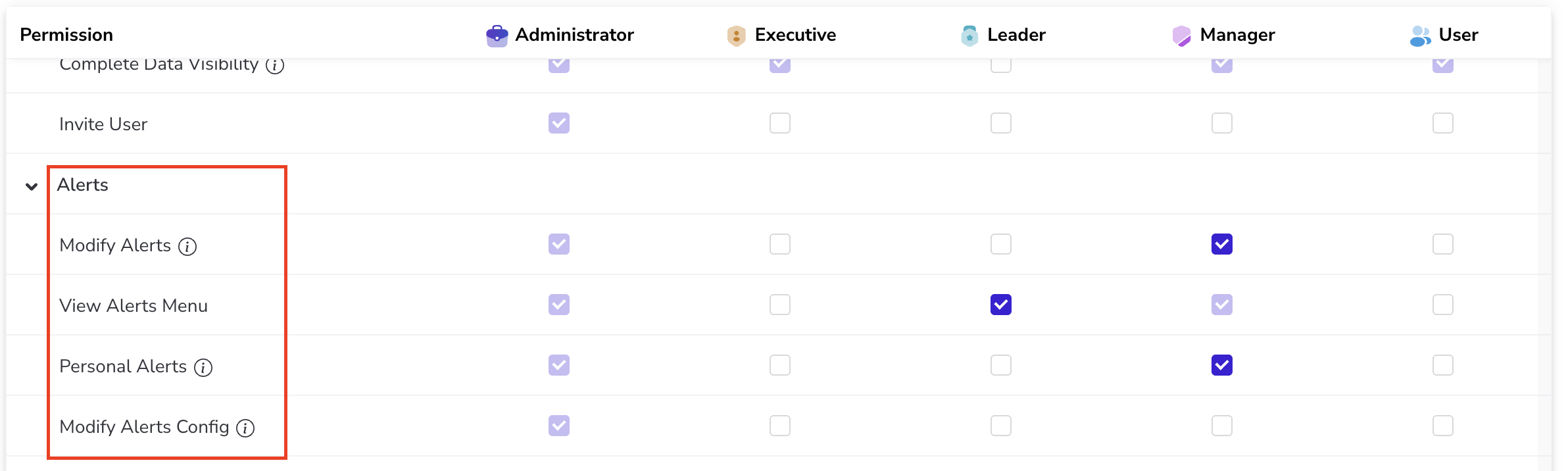Screen dimensions: 1568x471
Task: Check Invite User for User role
Action: click(x=1442, y=124)
